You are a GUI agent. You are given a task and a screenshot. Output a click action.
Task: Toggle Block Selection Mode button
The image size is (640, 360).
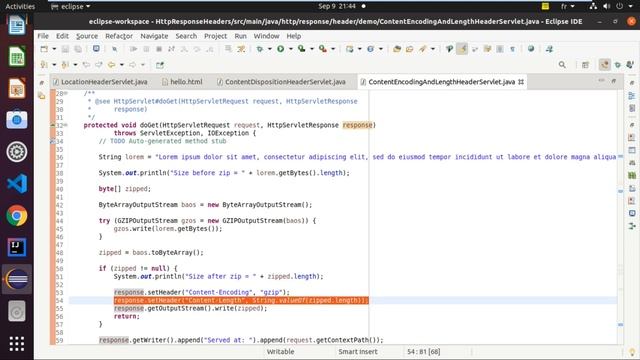(500, 49)
